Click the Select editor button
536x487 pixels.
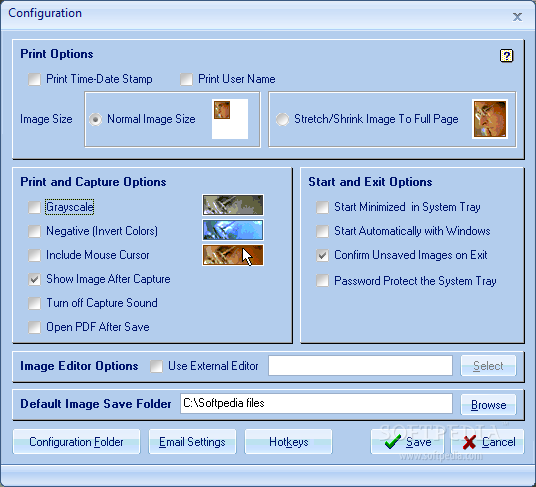[x=488, y=366]
